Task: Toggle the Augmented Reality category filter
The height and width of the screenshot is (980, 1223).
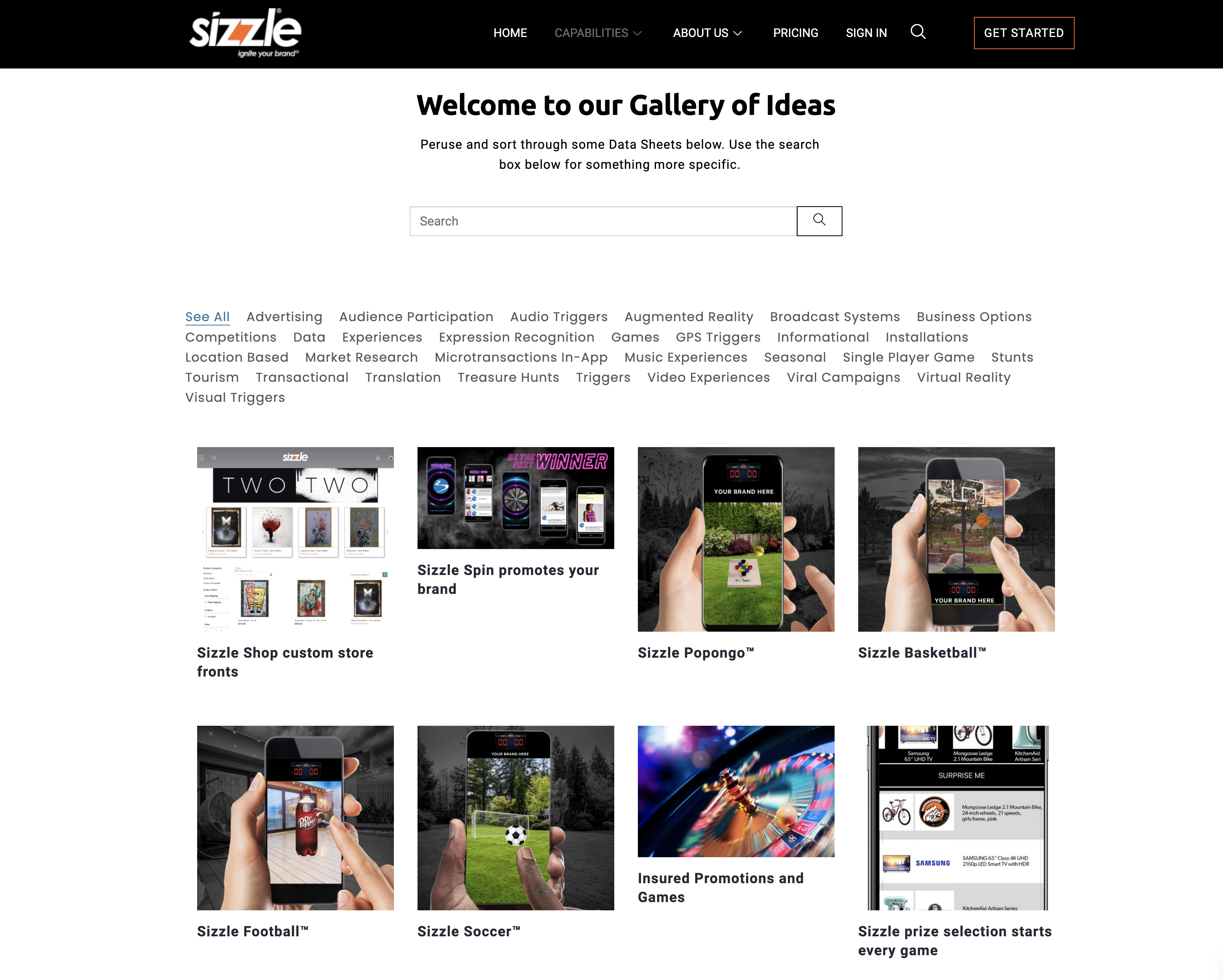Action: 689,316
